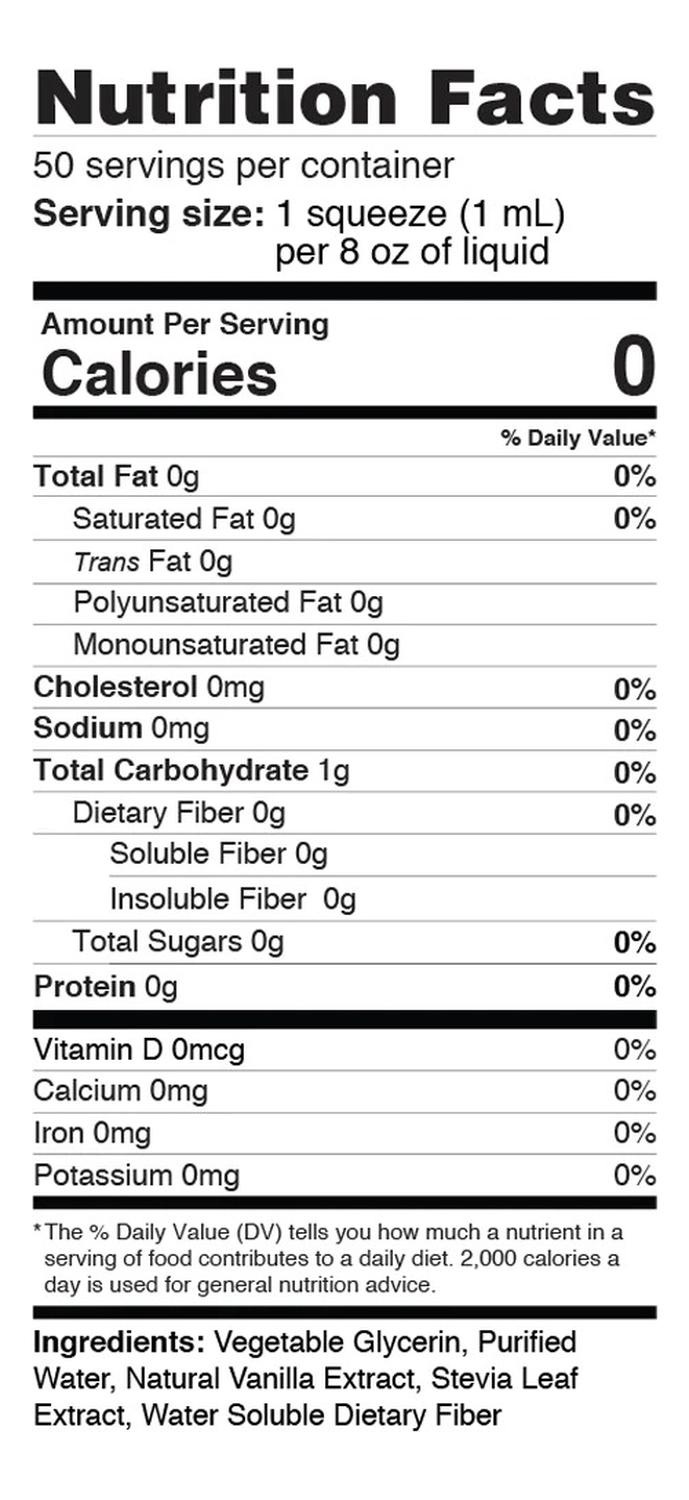This screenshot has width=689, height=1500.
Task: Click the Potassium 0mg row
Action: click(136, 1175)
